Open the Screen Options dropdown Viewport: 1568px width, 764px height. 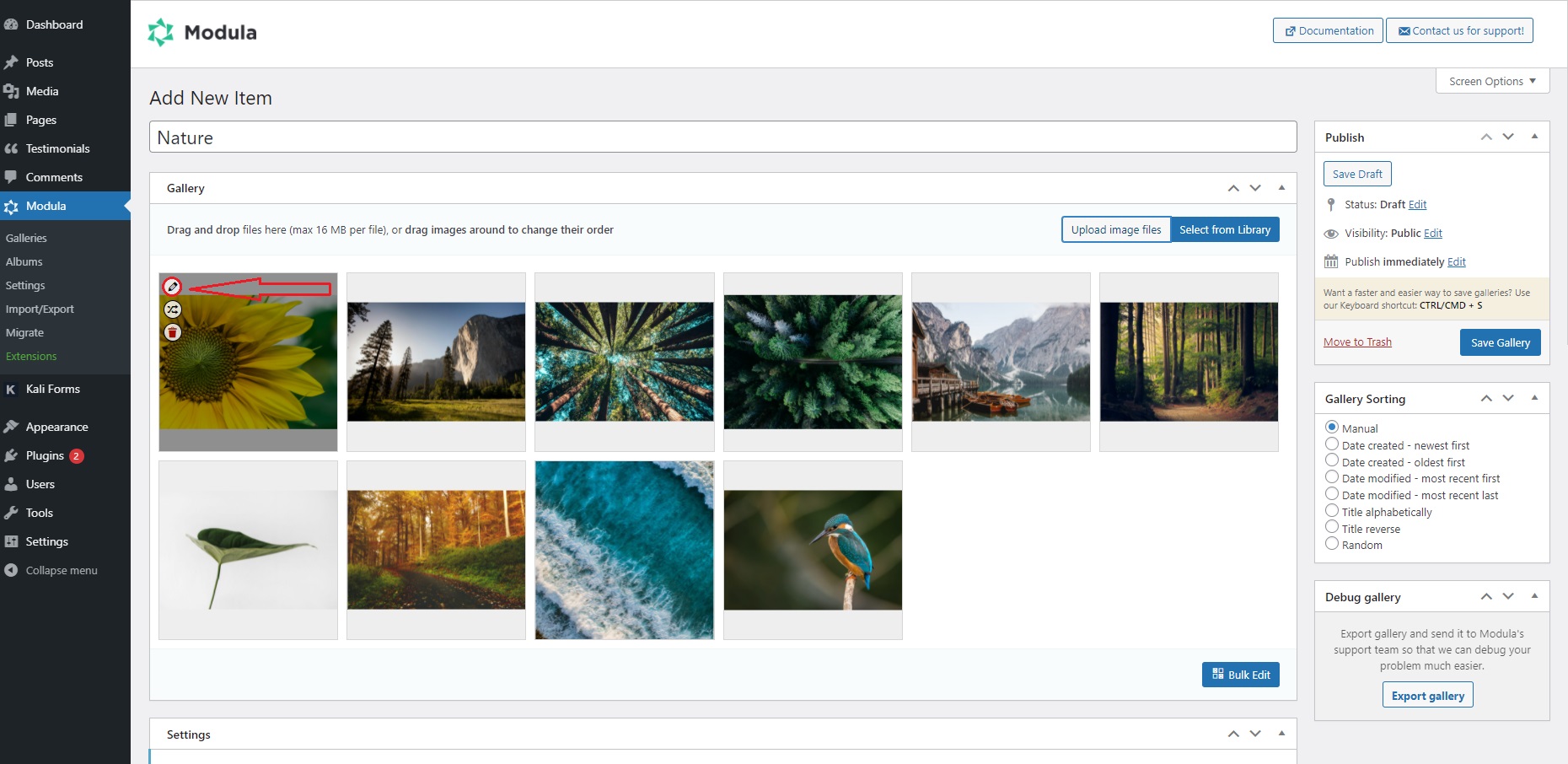point(1490,81)
